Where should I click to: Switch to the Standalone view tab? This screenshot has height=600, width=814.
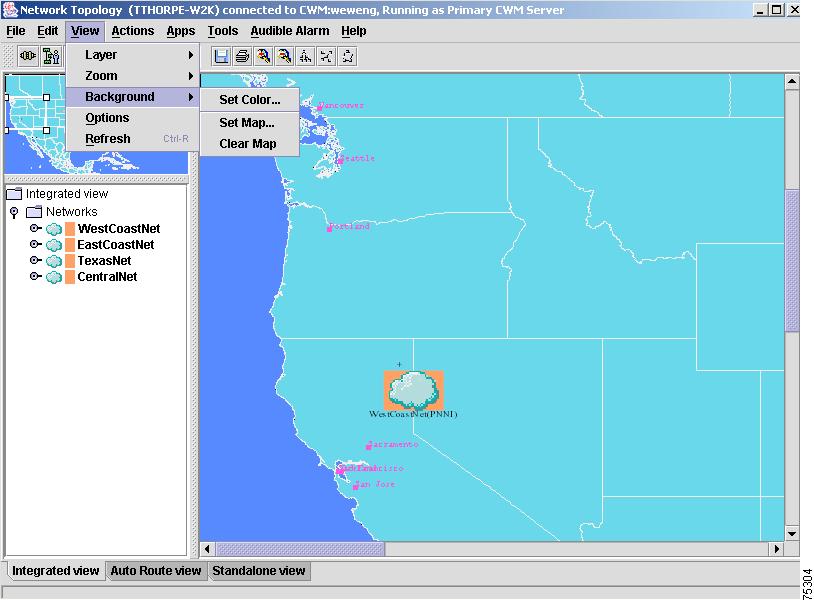(259, 570)
